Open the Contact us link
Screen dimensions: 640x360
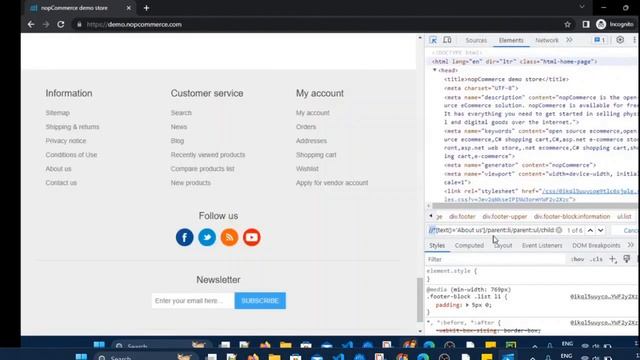[61, 183]
